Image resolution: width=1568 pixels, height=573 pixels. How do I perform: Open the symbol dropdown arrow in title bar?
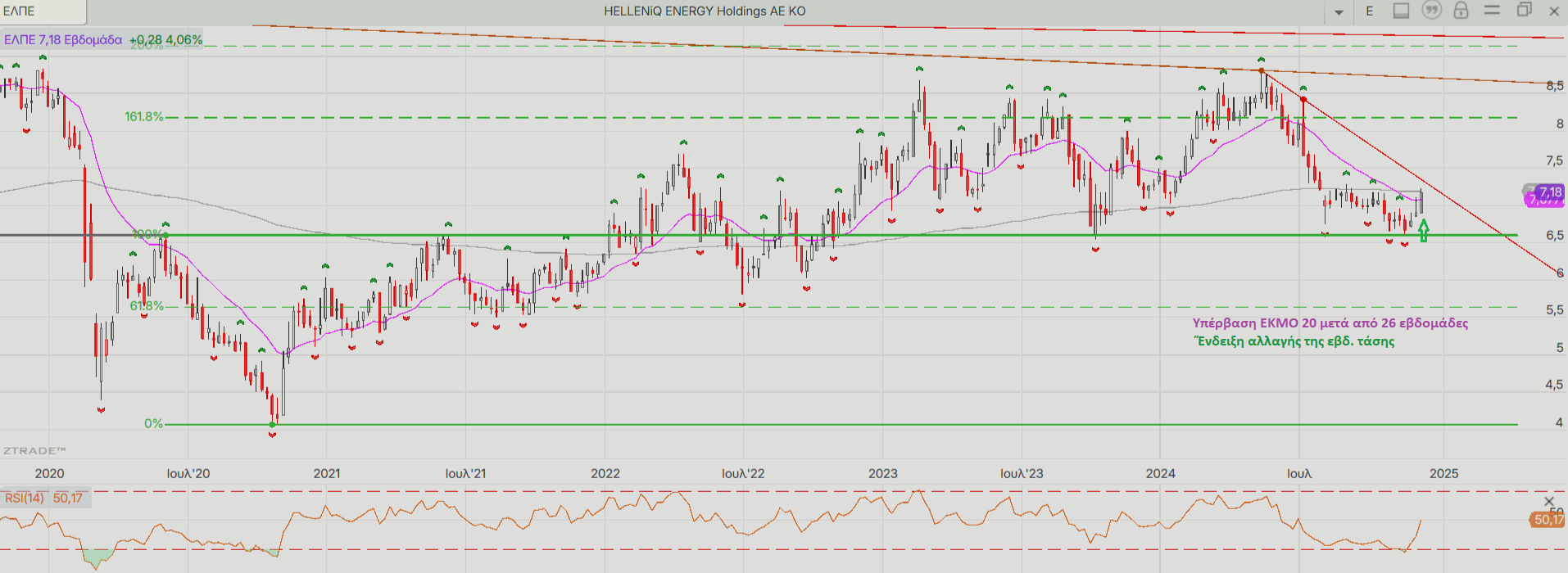pyautogui.click(x=1339, y=12)
